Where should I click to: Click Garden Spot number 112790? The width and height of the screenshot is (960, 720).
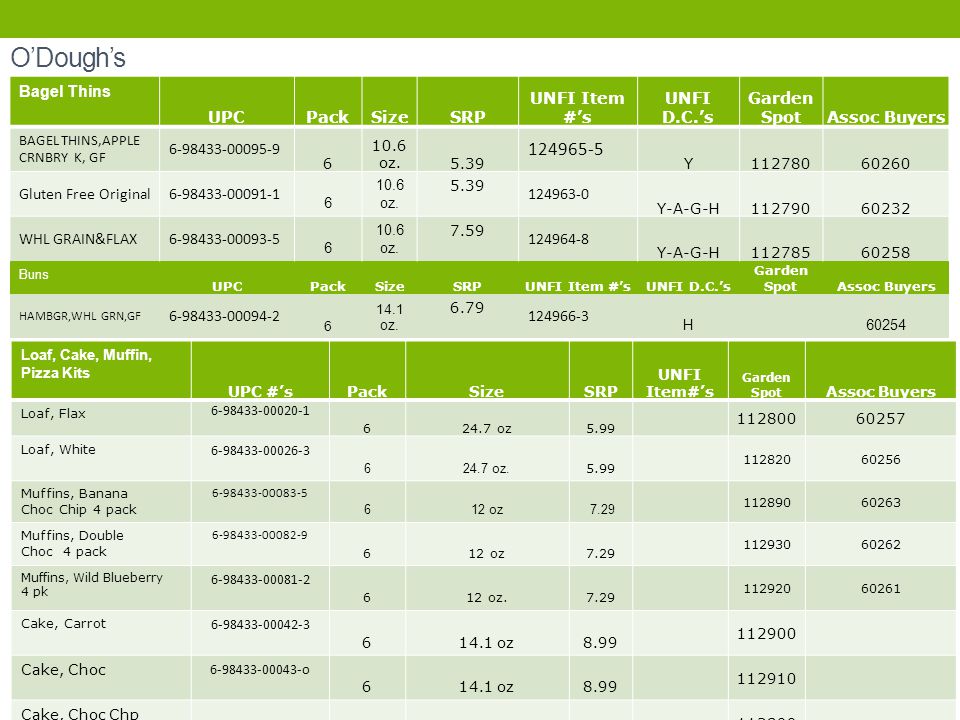[x=780, y=209]
